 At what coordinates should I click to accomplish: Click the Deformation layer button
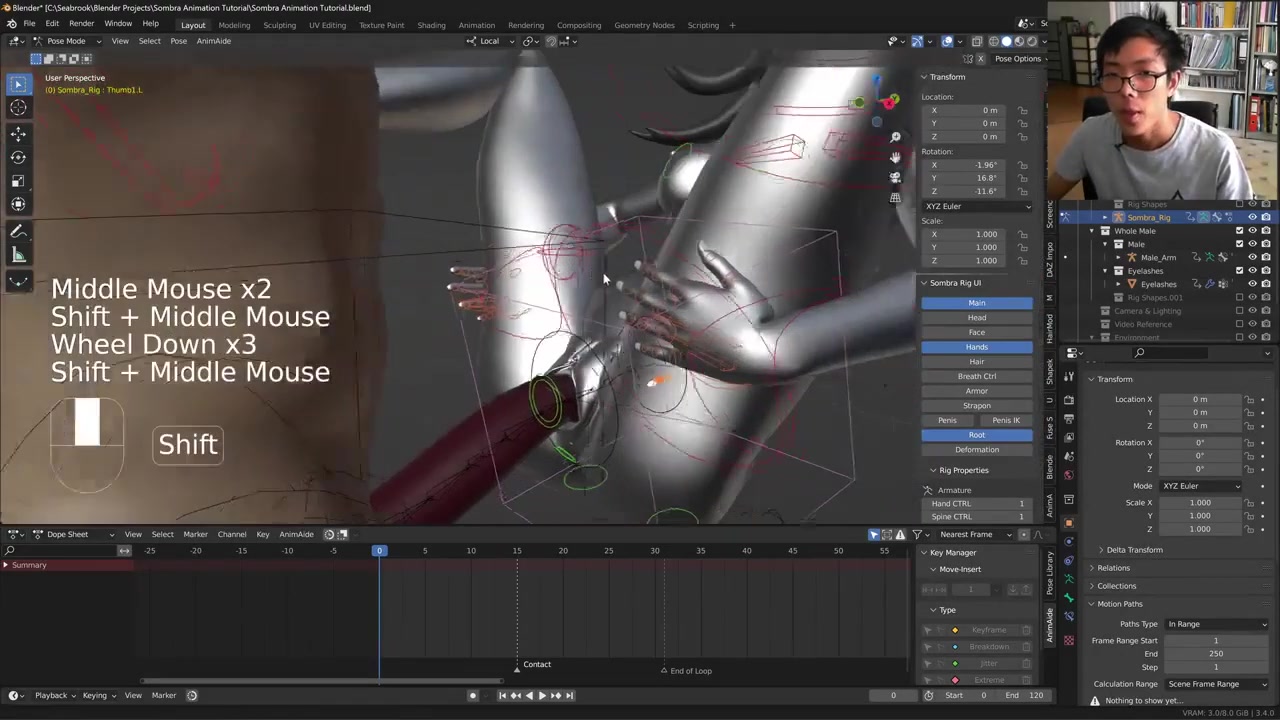[976, 450]
